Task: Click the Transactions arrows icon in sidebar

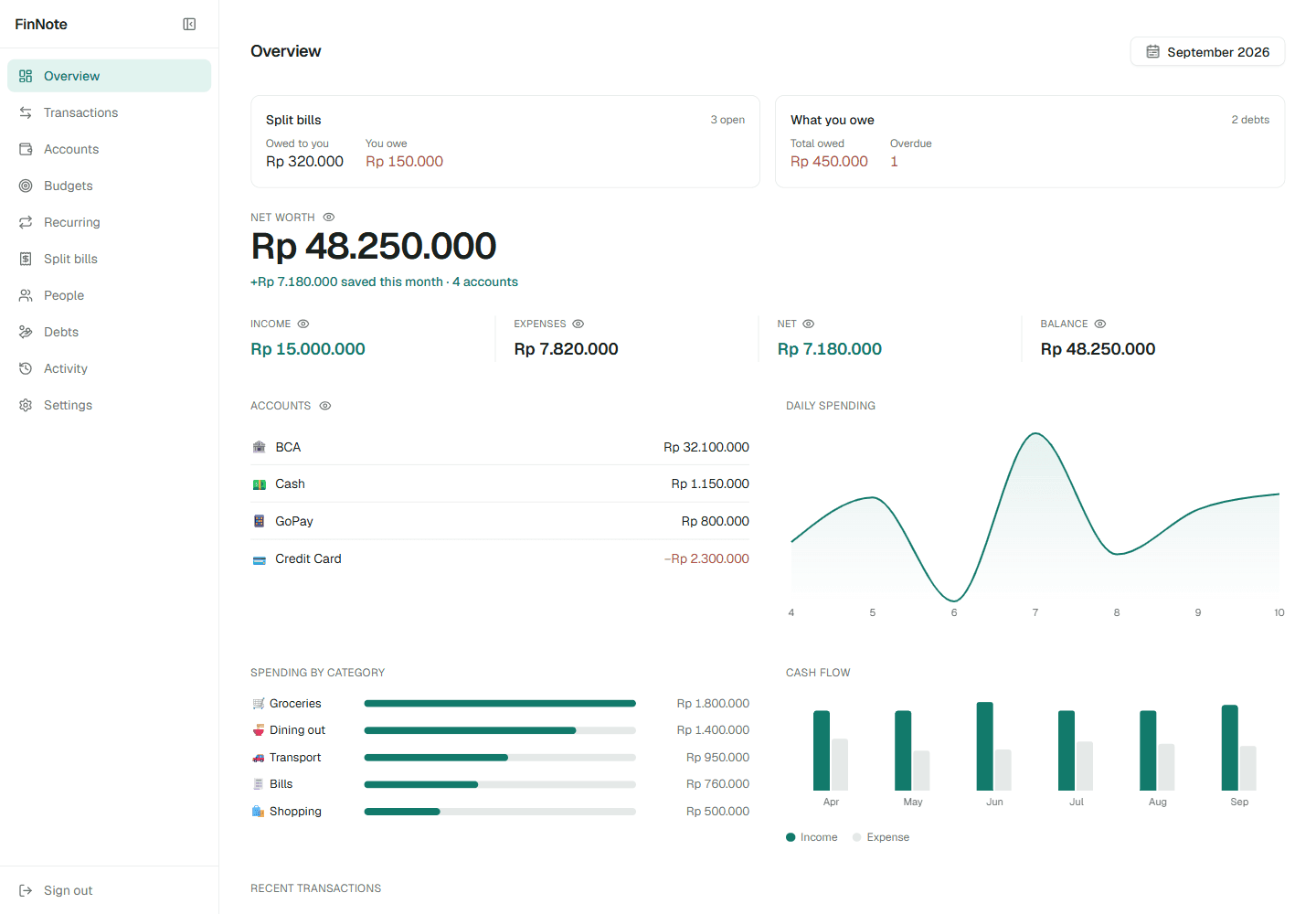Action: 26,112
